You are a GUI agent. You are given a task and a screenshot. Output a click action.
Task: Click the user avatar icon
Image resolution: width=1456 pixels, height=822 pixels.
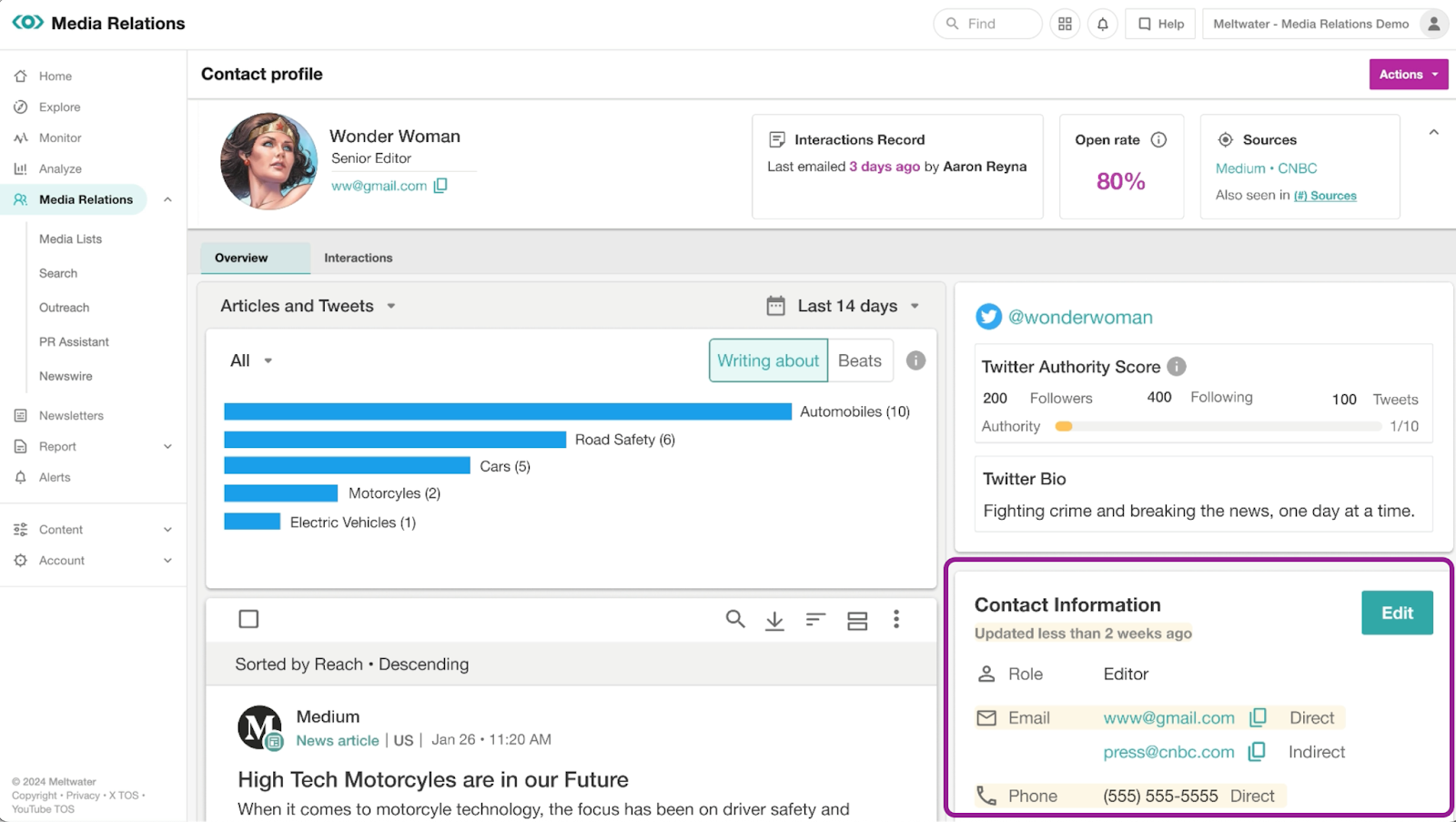coord(1433,24)
